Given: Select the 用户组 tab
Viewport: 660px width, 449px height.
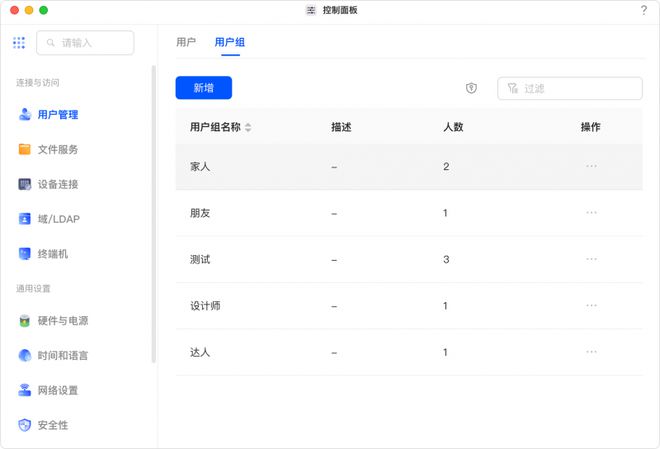Looking at the screenshot, I should (230, 42).
